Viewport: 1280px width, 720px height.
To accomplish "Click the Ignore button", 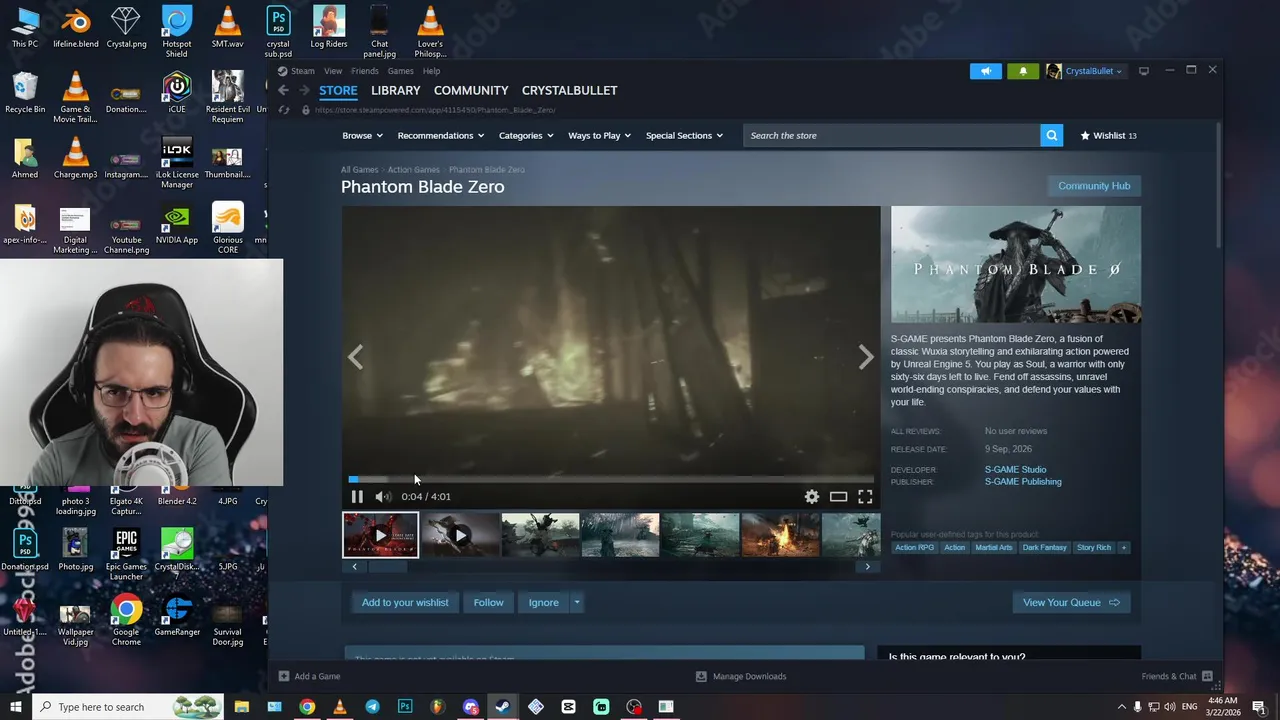I will click(x=543, y=602).
